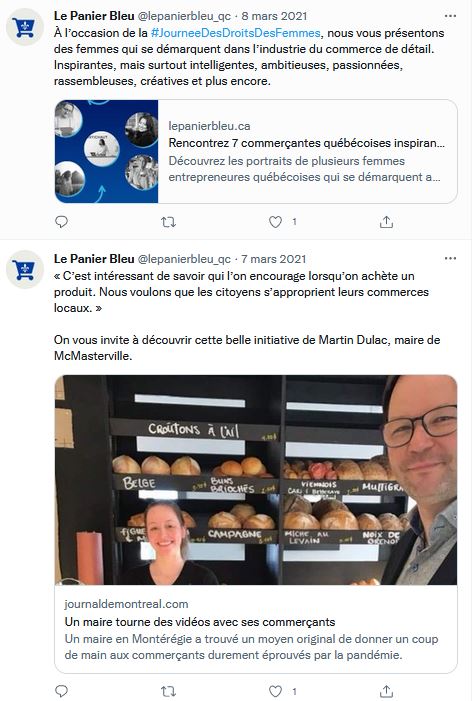Open 'Un maire tourne des vidéos' article

click(x=200, y=622)
